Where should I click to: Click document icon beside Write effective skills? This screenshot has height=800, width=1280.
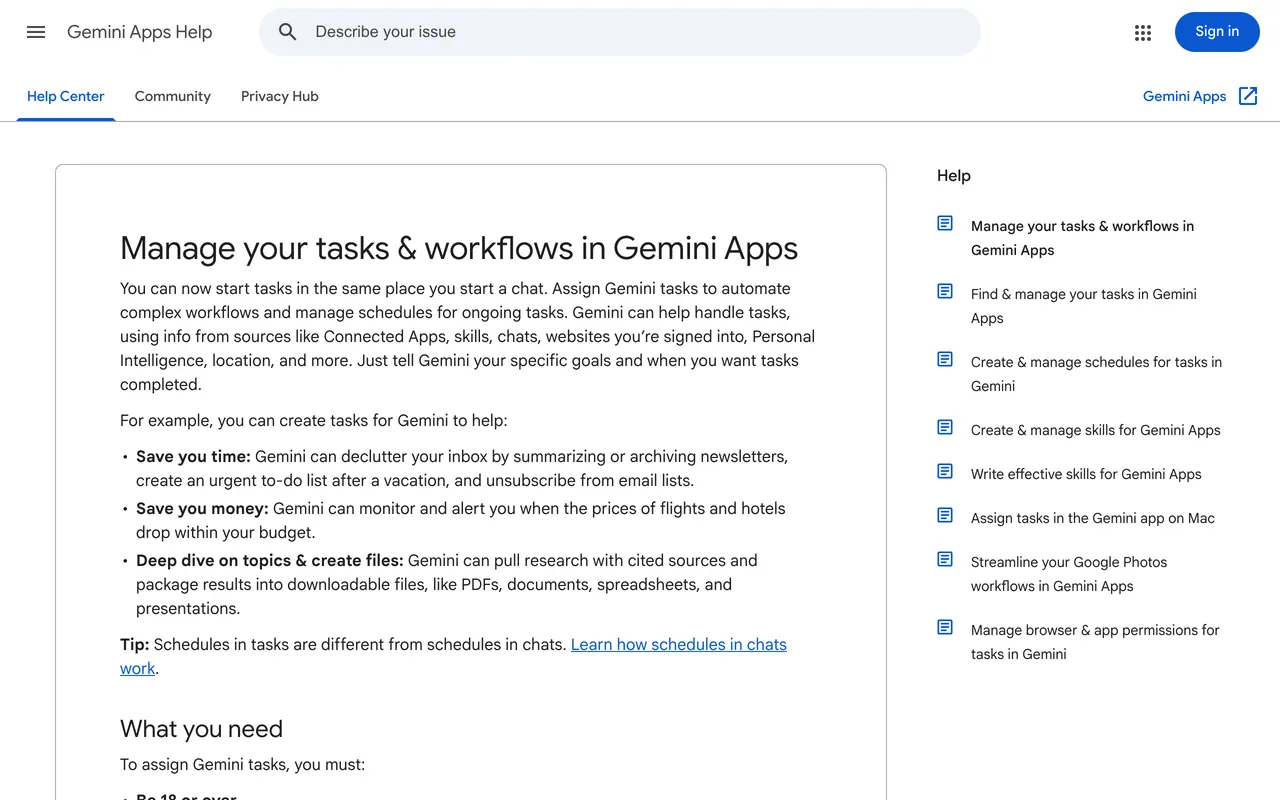click(x=945, y=471)
